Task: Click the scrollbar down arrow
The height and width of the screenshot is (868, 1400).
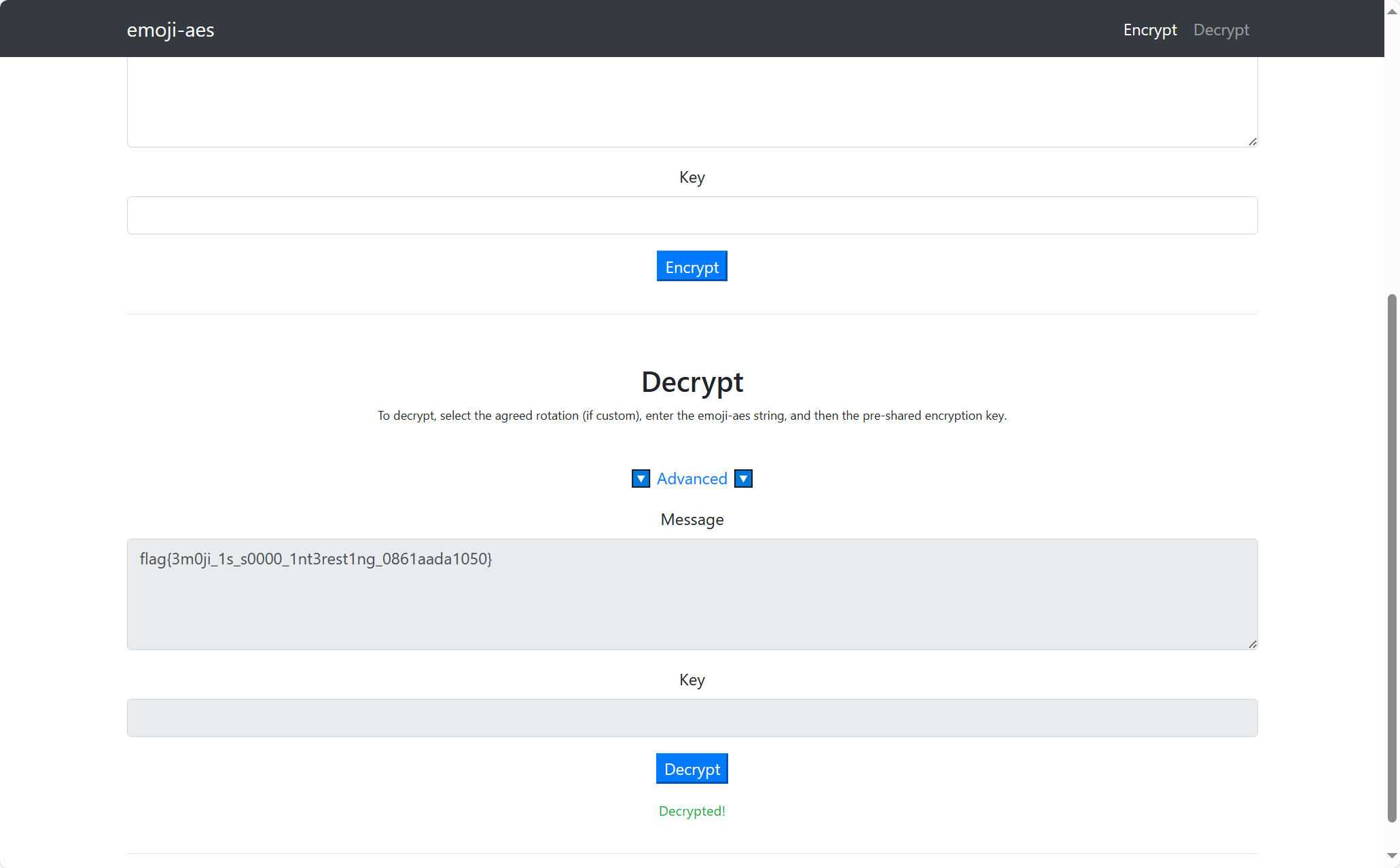Action: click(1392, 856)
